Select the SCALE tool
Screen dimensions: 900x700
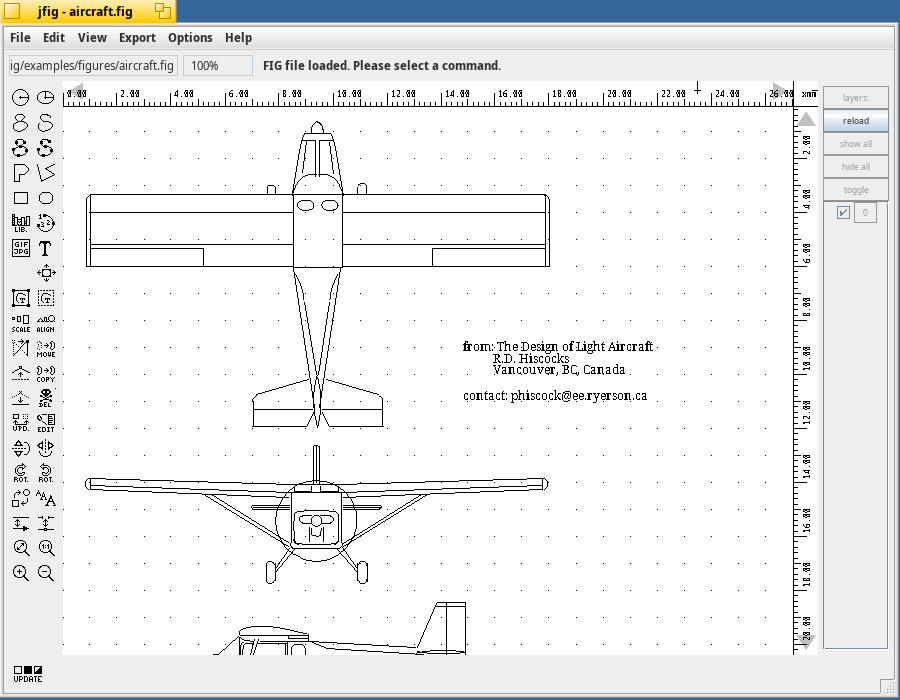[x=21, y=324]
